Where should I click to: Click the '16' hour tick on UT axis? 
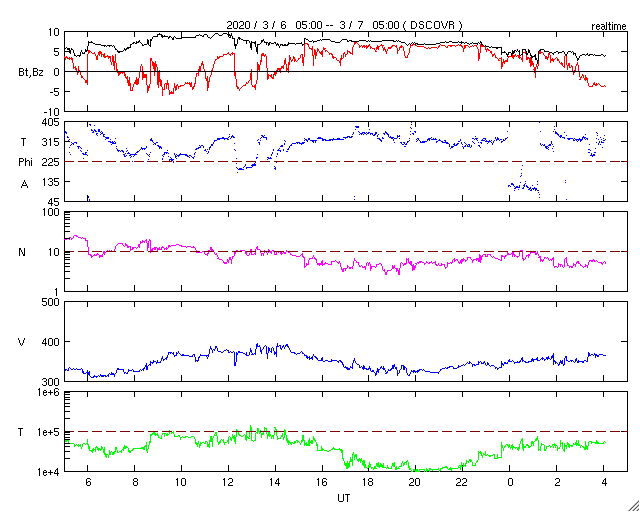pyautogui.click(x=322, y=483)
